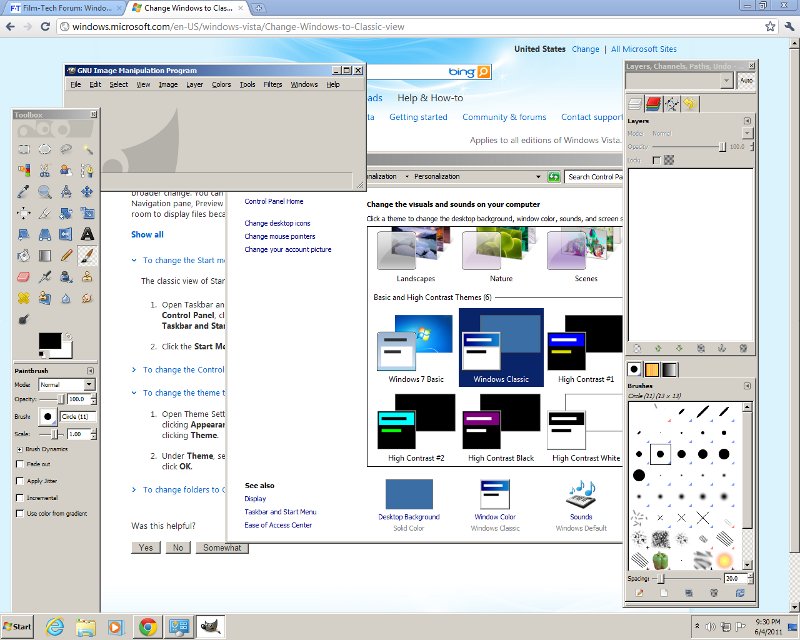Open the Paths tab icon in Layers dock
This screenshot has height=640, width=800.
672,104
